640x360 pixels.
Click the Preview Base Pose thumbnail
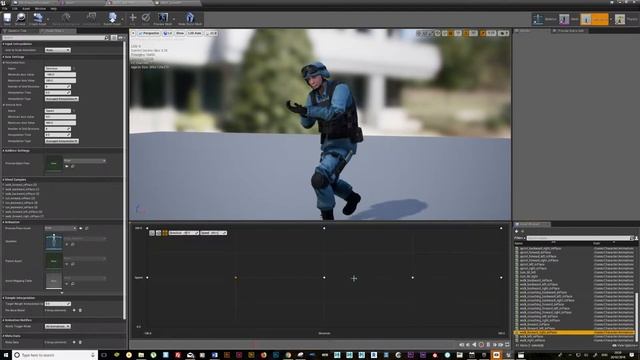53,164
